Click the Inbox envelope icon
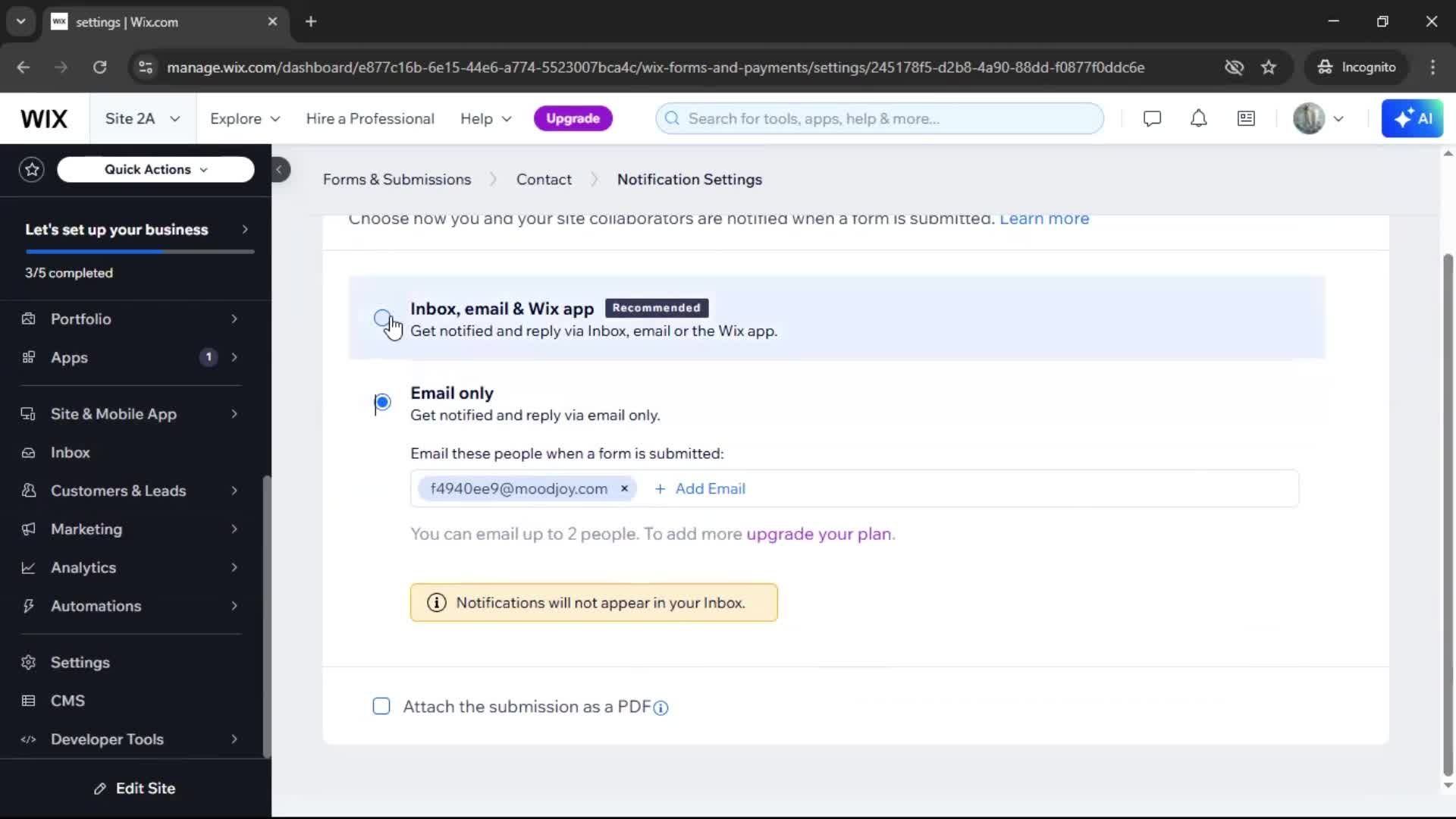The image size is (1456, 819). click(29, 453)
